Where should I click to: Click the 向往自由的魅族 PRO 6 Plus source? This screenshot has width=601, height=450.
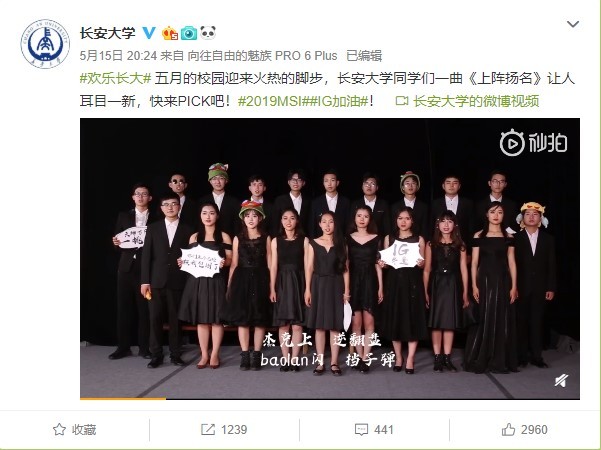pyautogui.click(x=262, y=56)
